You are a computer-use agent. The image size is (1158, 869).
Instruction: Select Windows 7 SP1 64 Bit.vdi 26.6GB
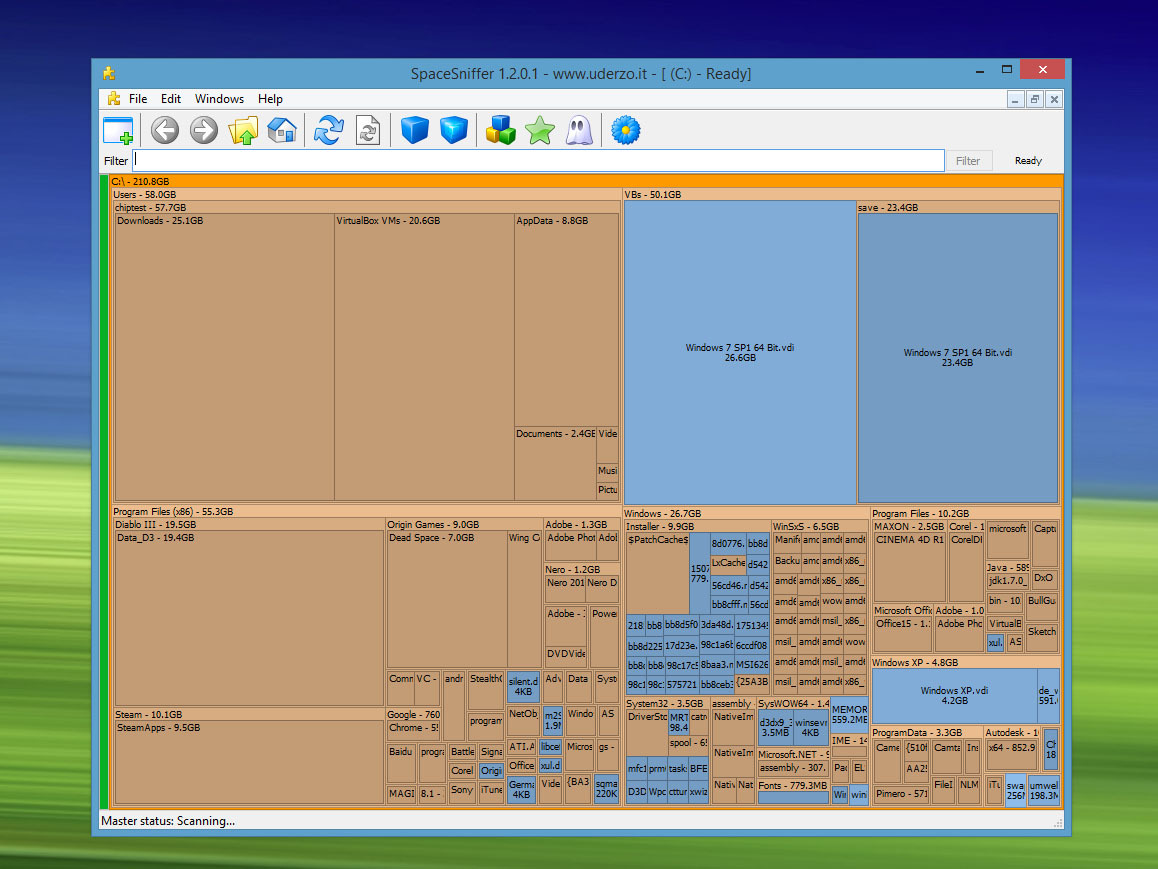click(740, 352)
